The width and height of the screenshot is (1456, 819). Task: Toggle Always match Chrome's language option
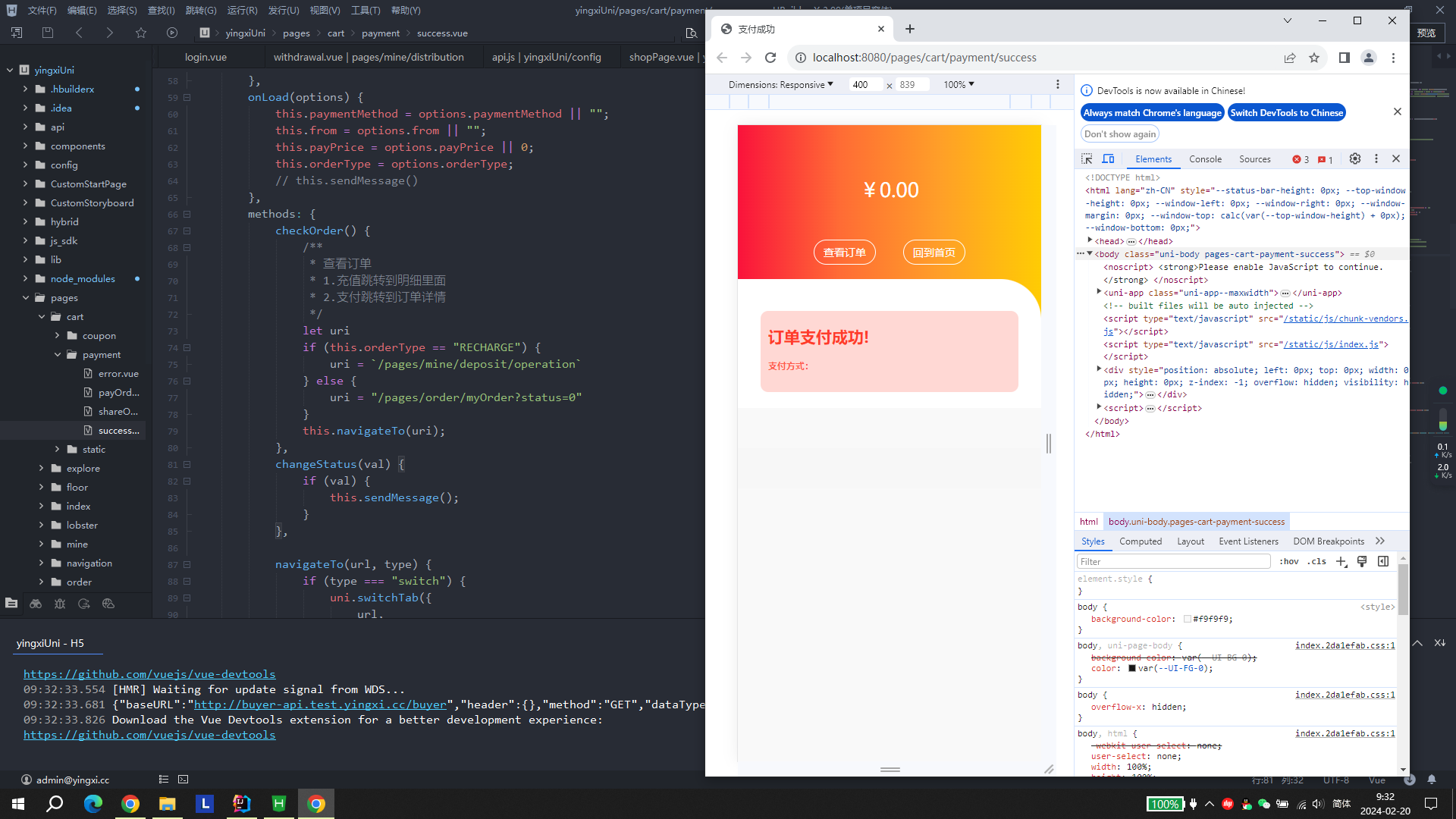click(x=1152, y=112)
